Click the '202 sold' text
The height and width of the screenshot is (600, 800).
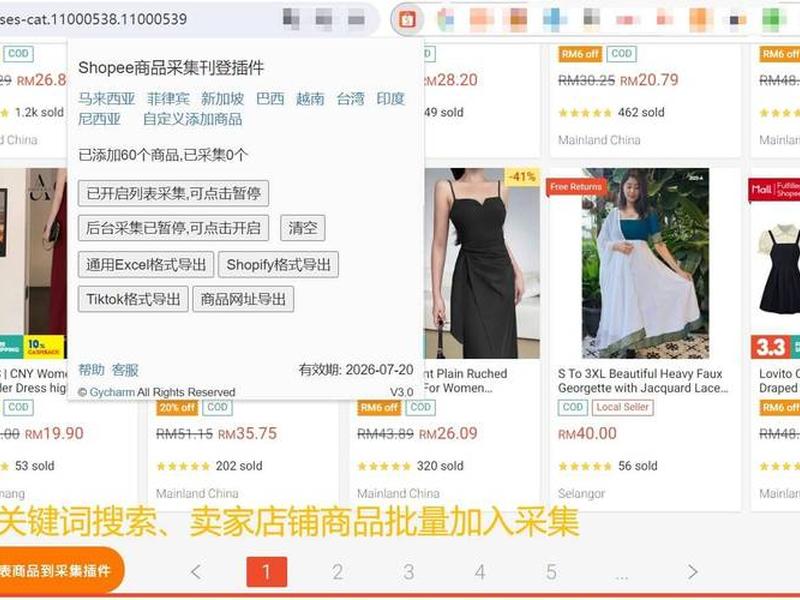tap(239, 466)
